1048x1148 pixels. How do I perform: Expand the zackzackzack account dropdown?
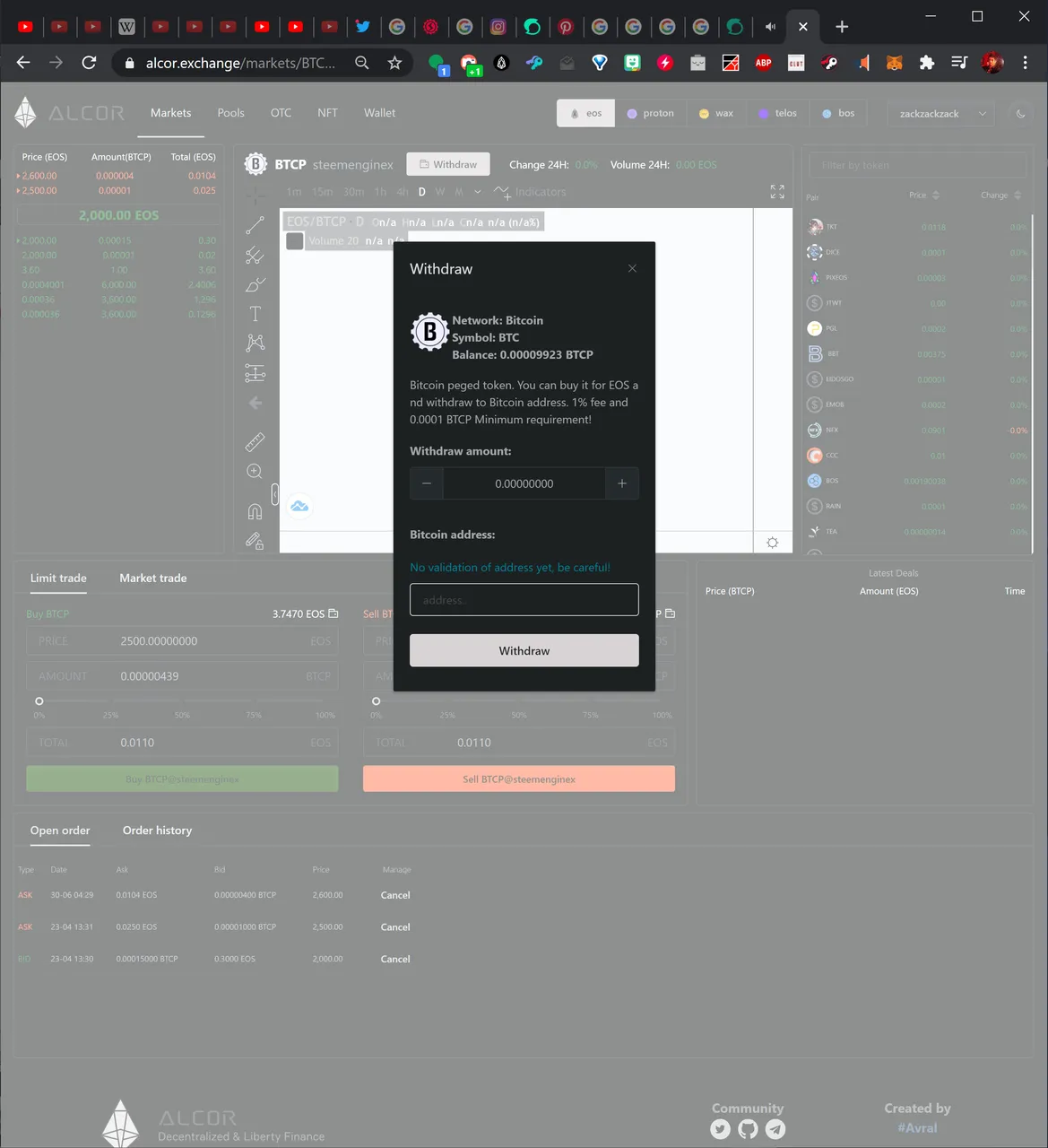pyautogui.click(x=942, y=114)
